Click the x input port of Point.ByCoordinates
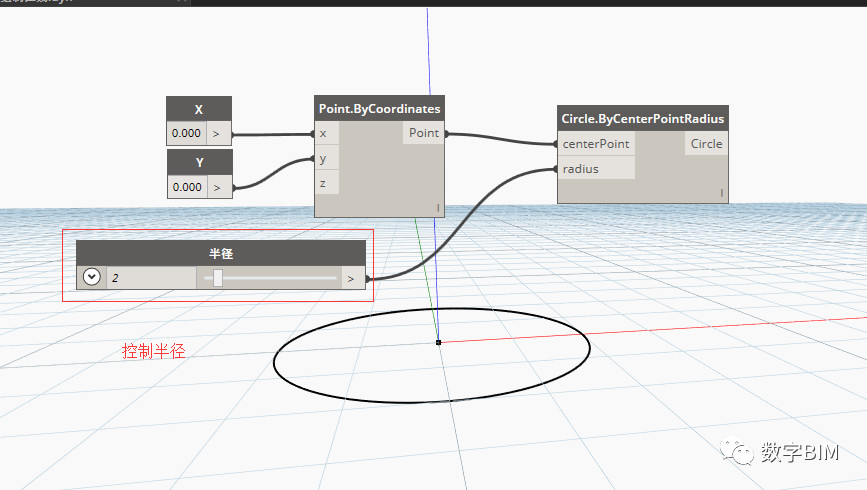 [327, 133]
